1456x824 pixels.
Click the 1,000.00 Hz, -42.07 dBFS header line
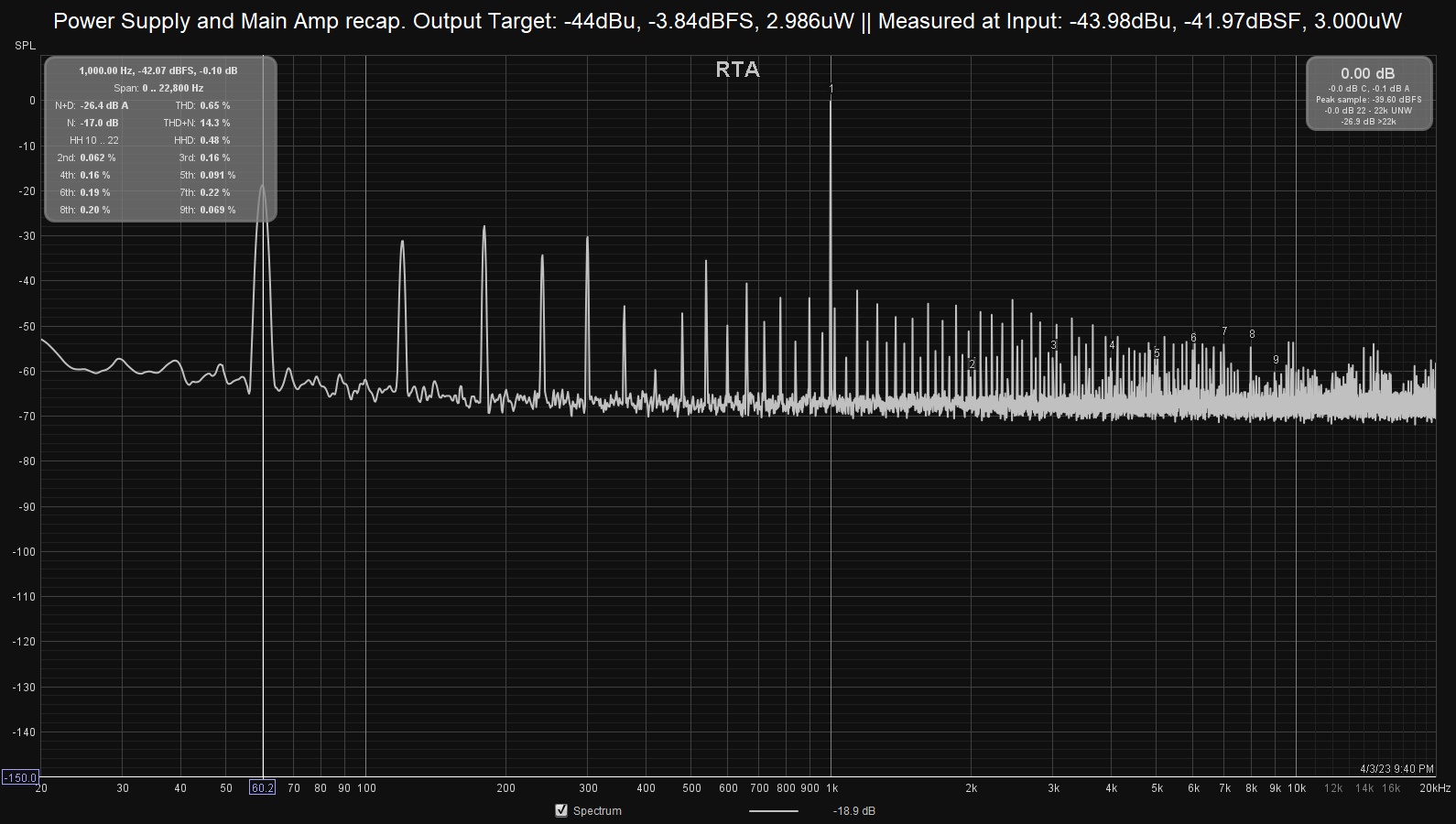[x=158, y=70]
